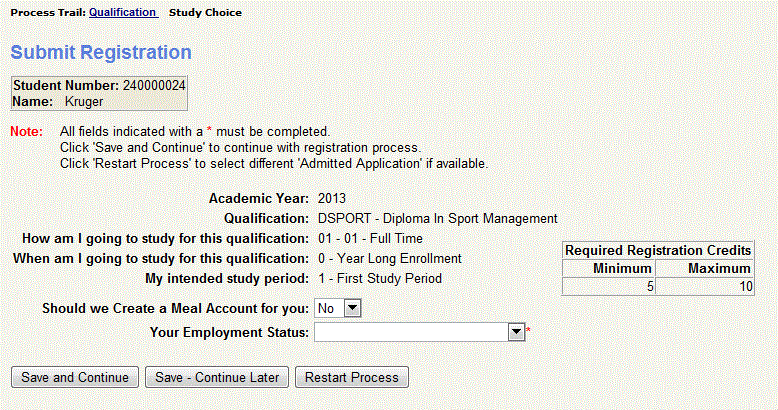
Task: Click the student name Kruger
Action: pyautogui.click(x=84, y=101)
